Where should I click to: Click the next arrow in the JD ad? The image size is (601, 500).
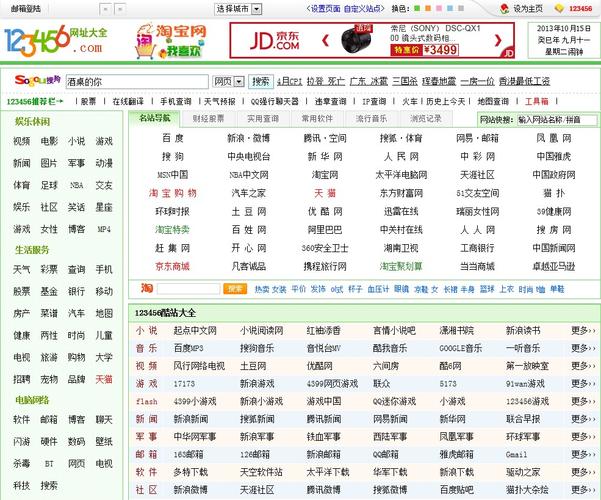(498, 40)
